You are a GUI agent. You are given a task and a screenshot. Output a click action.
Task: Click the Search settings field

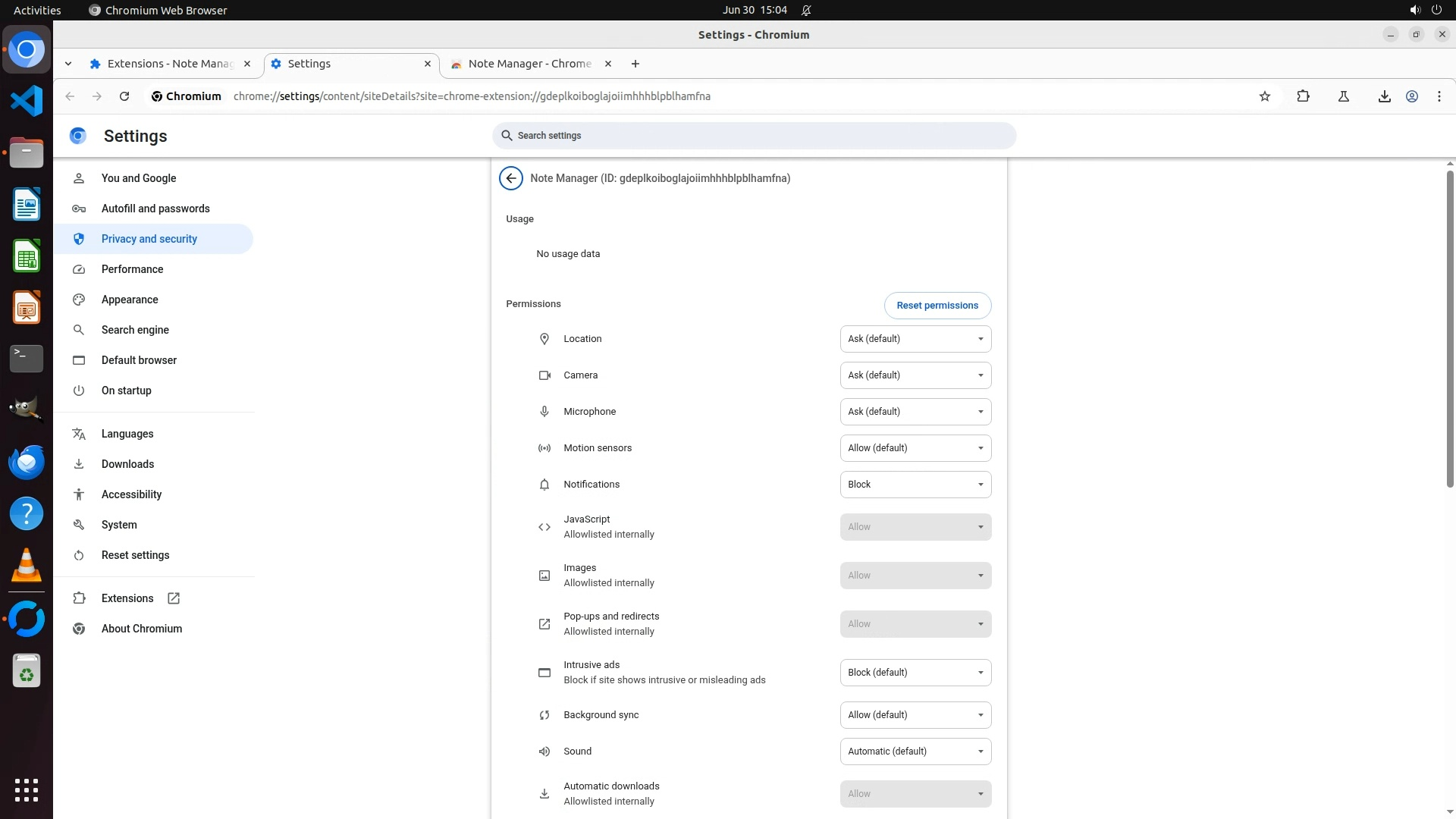coord(754,136)
